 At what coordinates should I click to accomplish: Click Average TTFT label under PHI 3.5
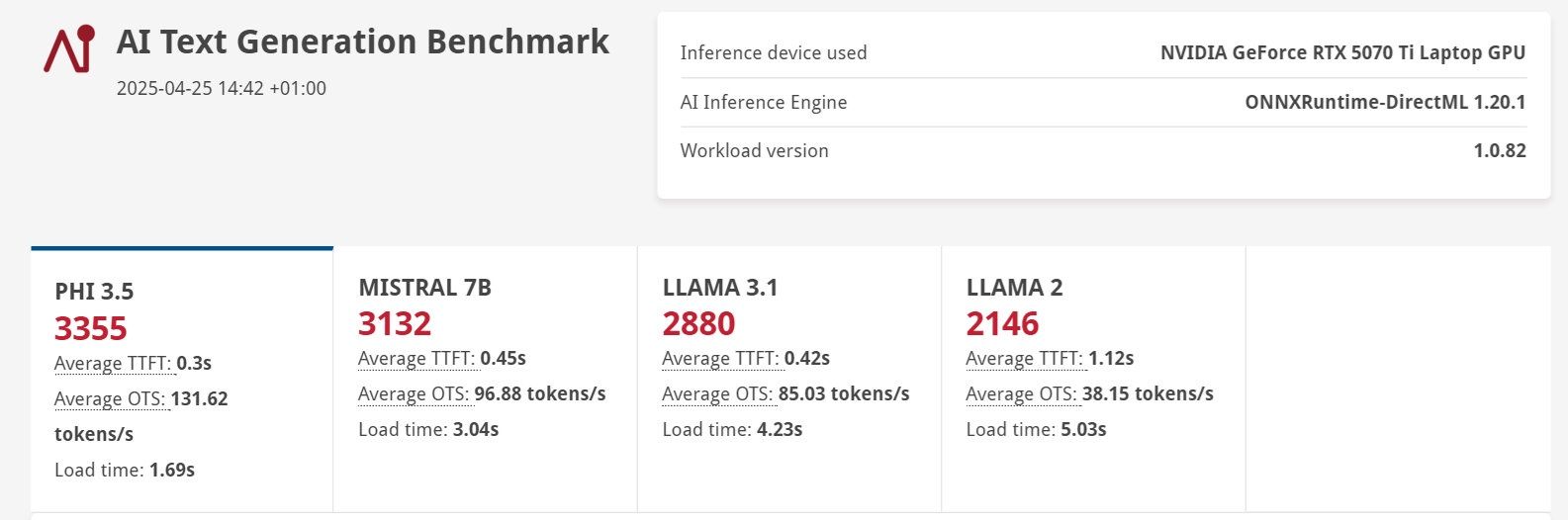114,364
